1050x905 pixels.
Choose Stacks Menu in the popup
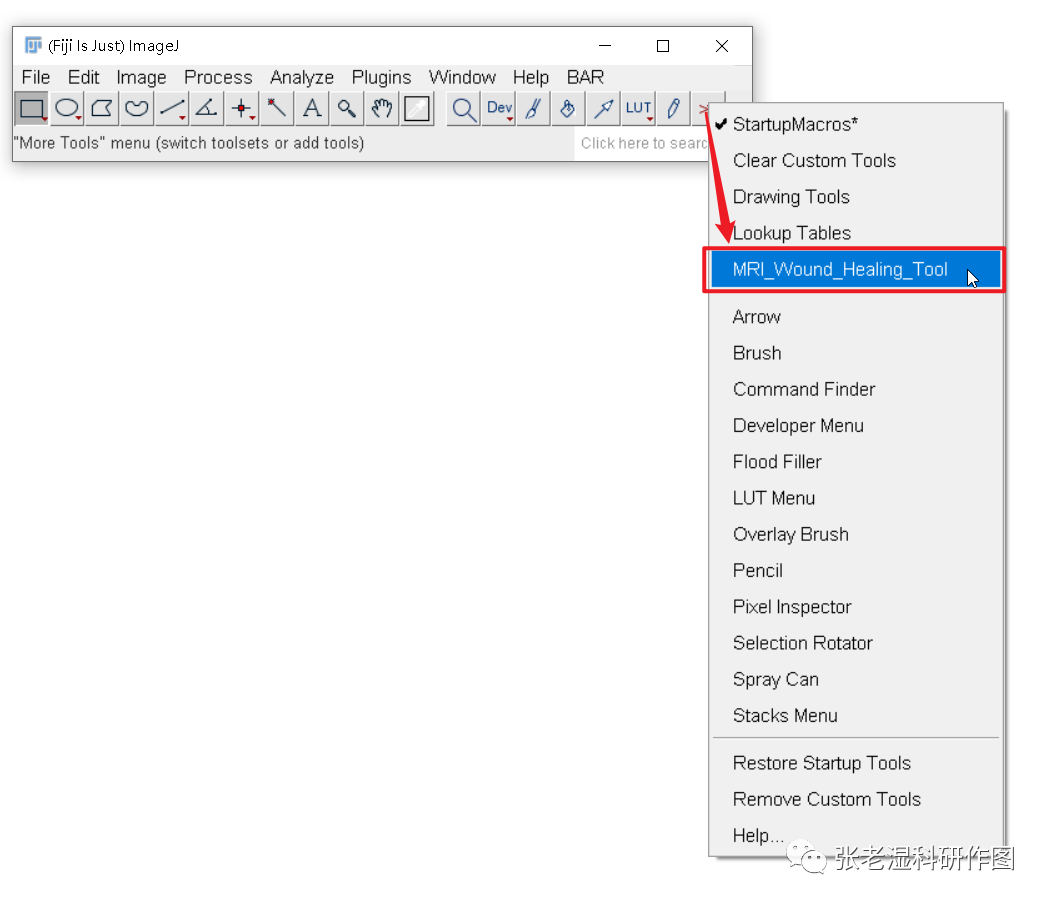coord(856,715)
